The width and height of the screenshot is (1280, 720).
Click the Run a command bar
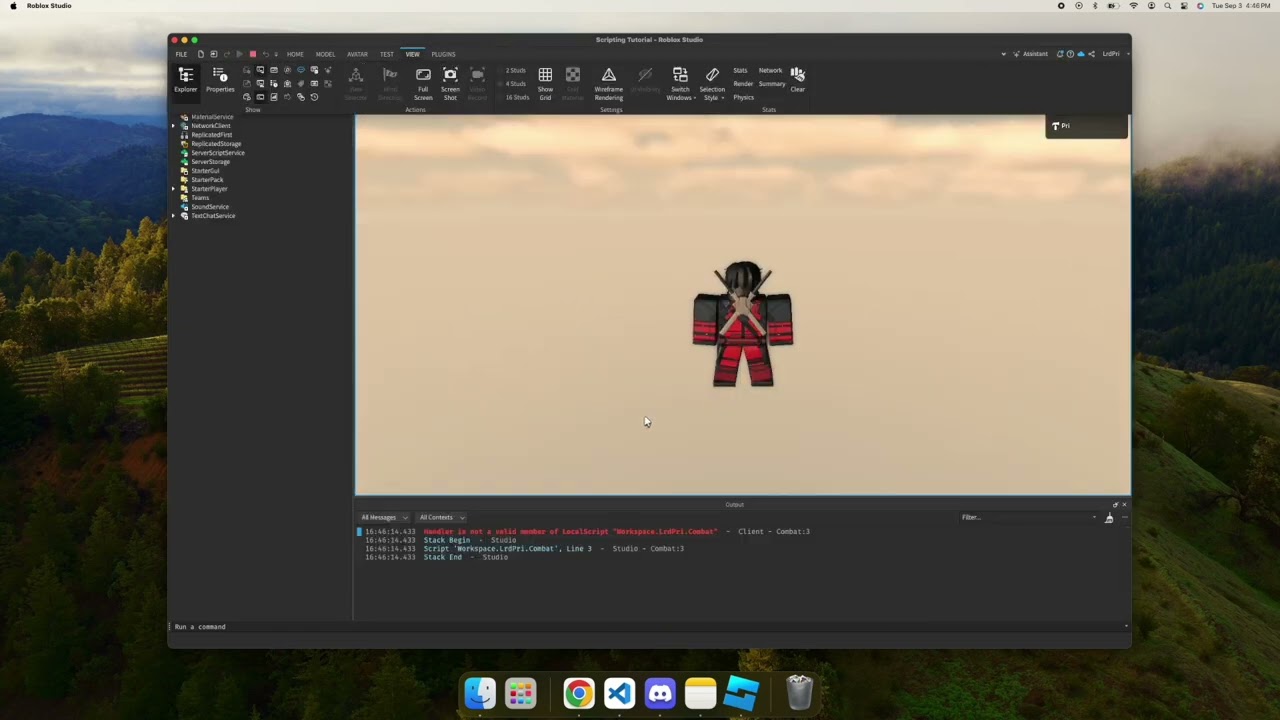(x=648, y=627)
